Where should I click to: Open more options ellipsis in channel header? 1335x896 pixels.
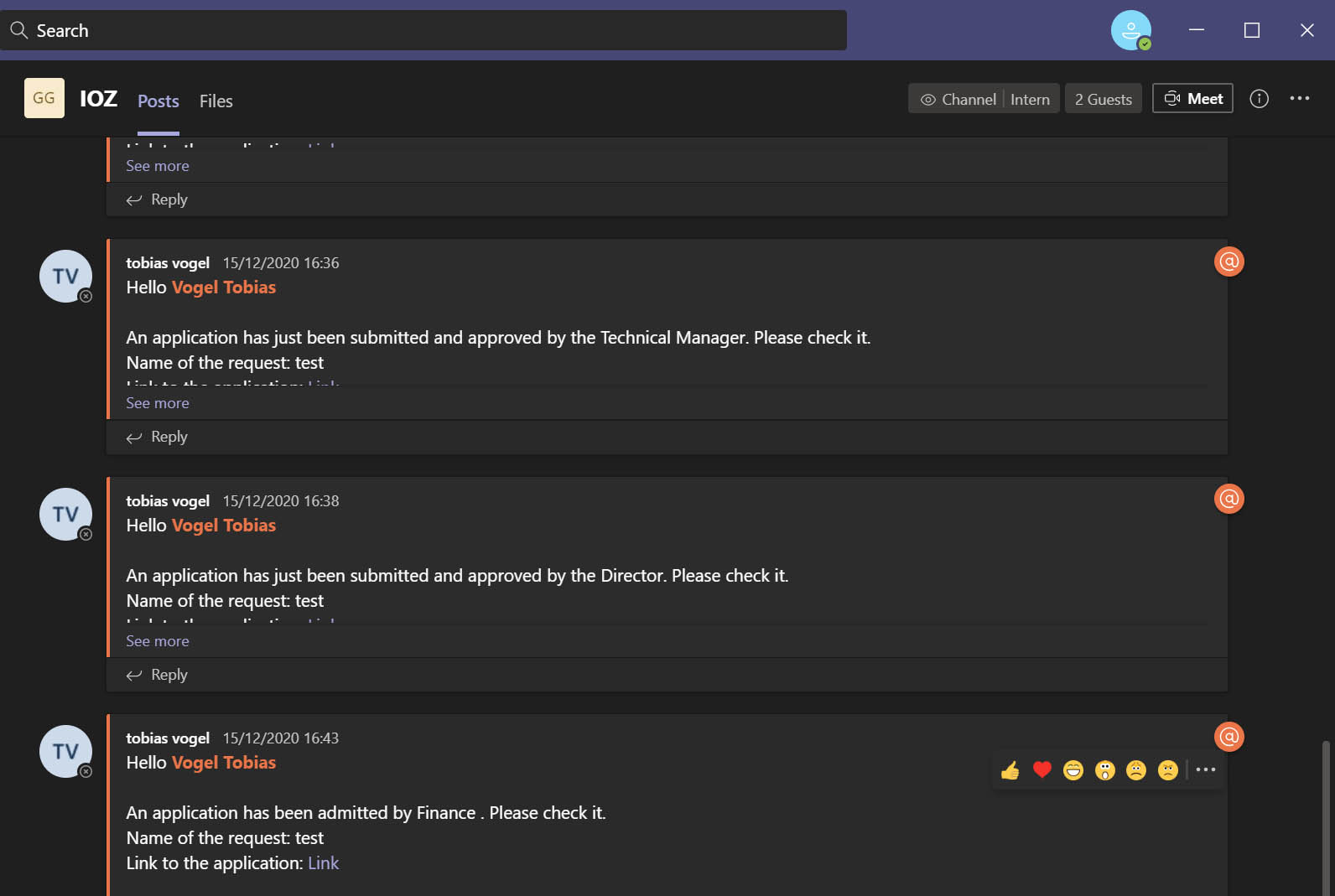(1300, 98)
